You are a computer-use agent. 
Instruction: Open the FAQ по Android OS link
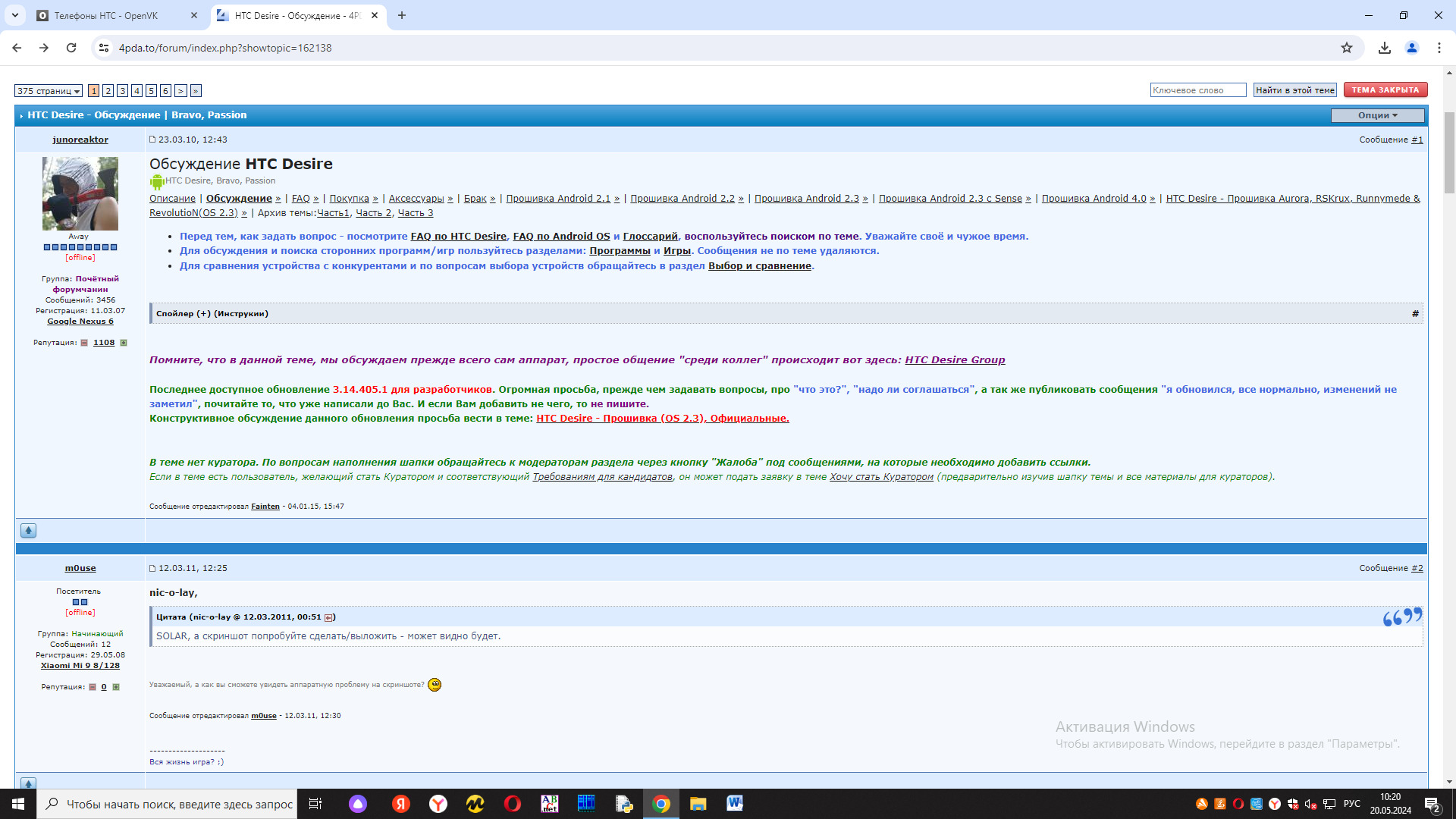click(561, 237)
